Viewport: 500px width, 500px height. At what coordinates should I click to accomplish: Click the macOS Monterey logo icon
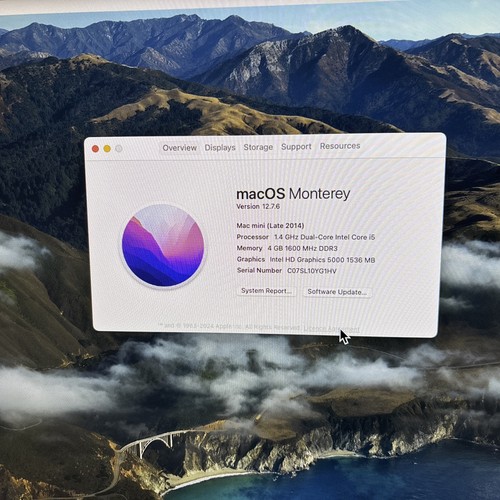tap(163, 245)
